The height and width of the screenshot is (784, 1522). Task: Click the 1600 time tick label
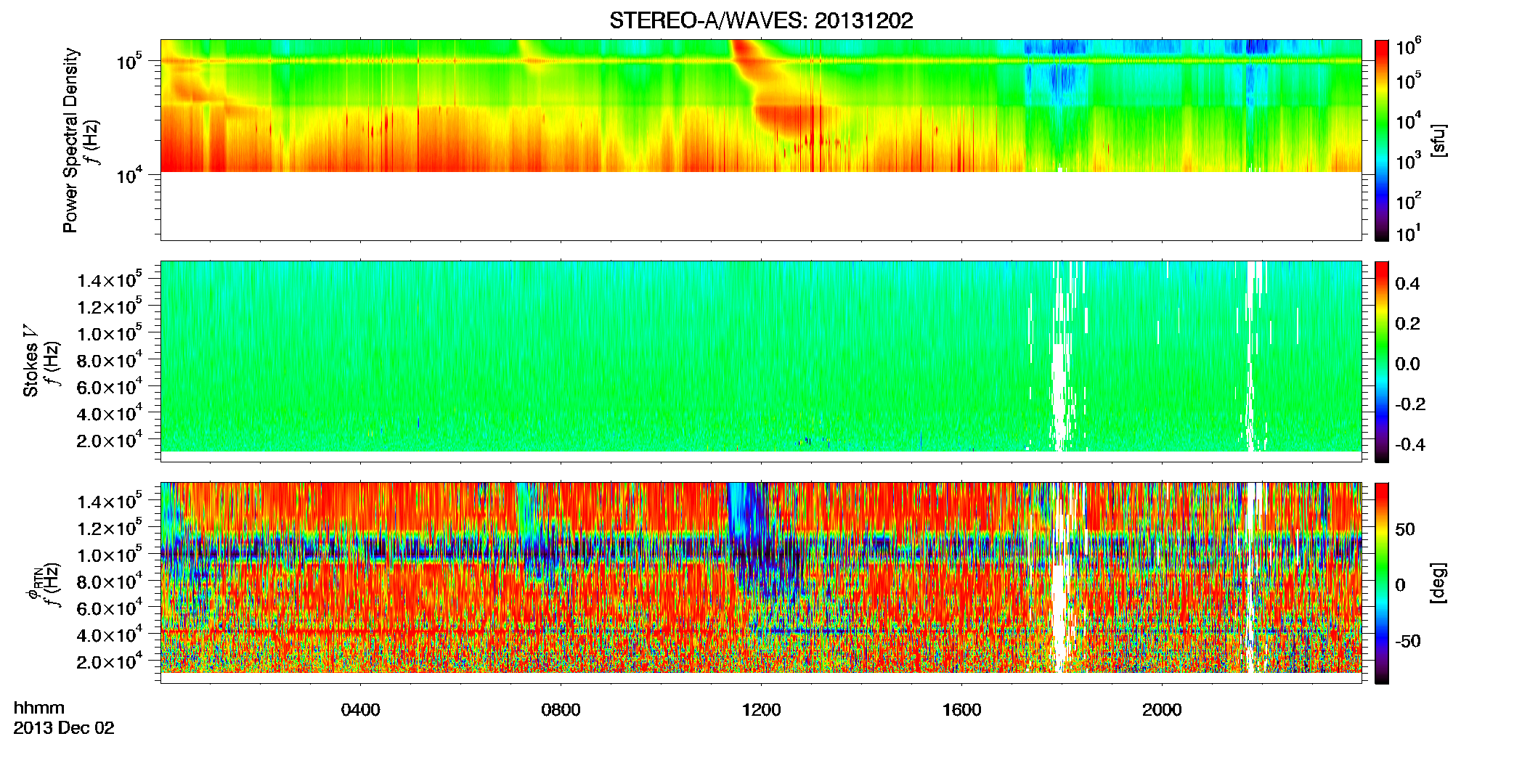pos(962,710)
